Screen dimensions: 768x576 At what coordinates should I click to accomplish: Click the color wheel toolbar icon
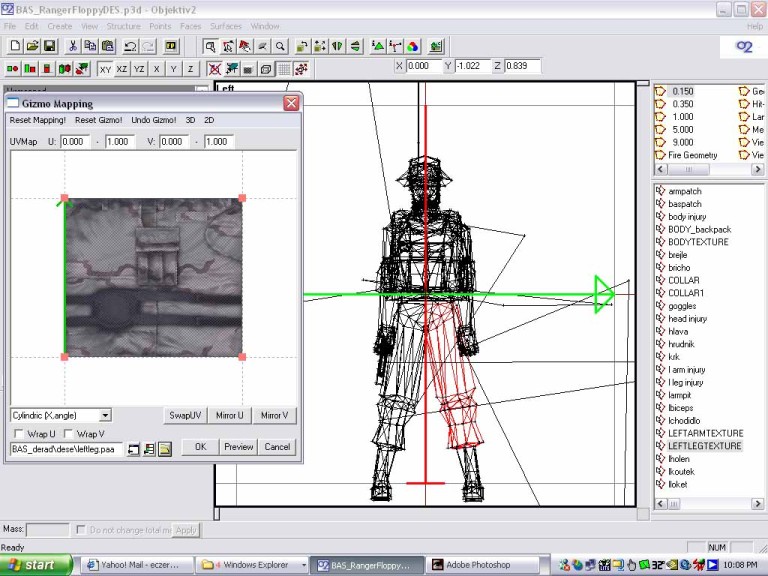[412, 46]
